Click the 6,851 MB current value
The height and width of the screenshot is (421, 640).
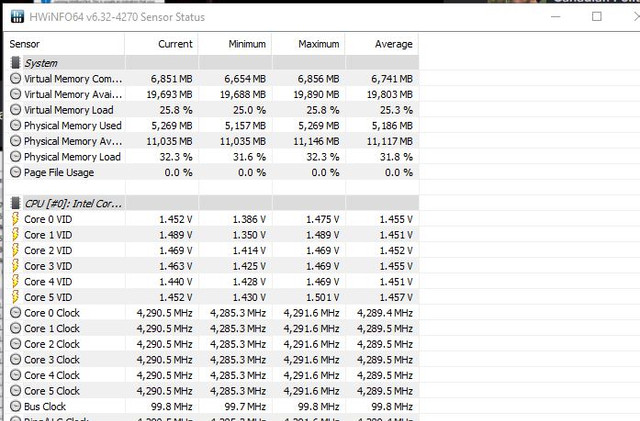point(171,79)
